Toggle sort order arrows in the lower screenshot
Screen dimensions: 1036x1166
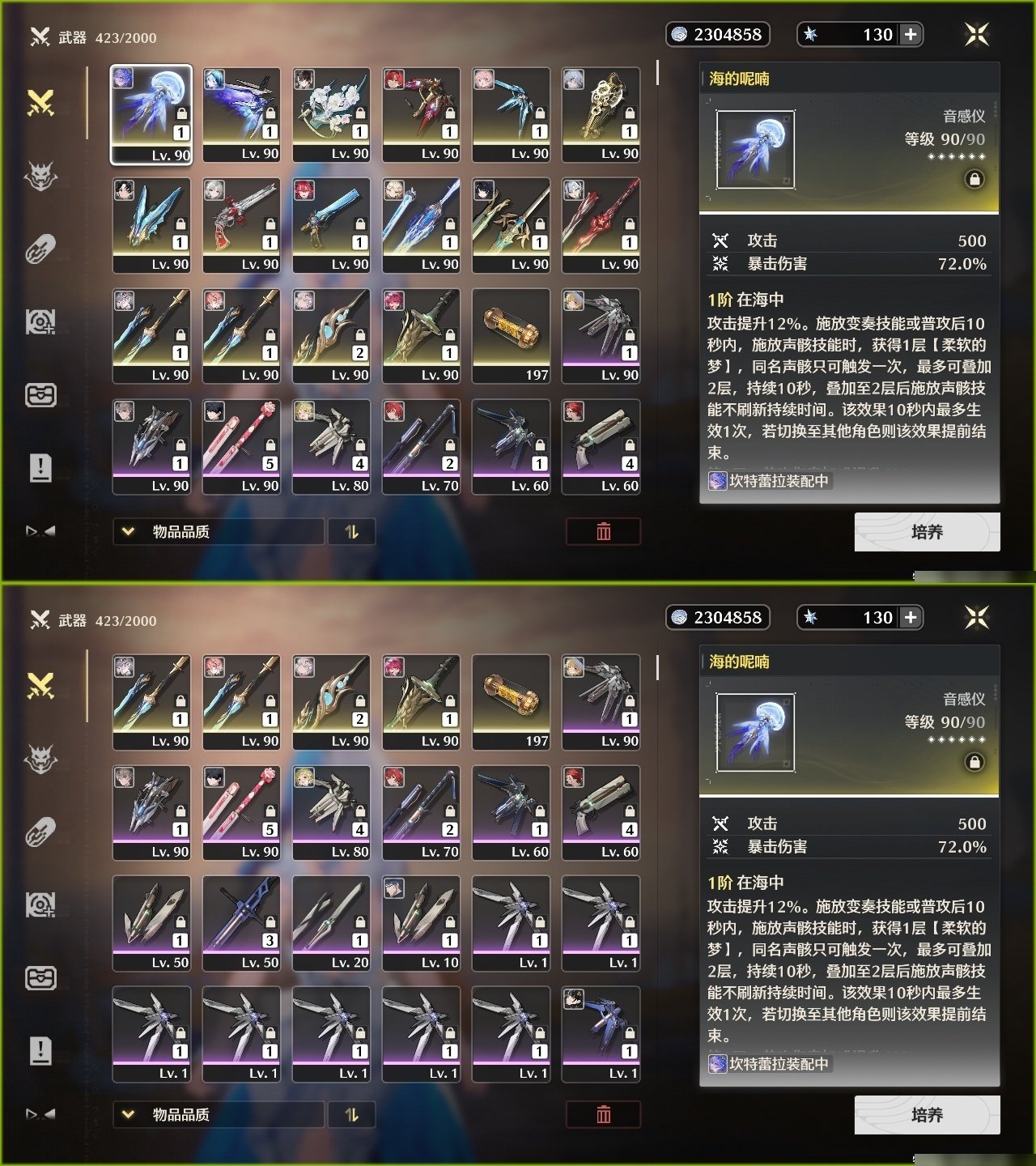click(351, 1114)
